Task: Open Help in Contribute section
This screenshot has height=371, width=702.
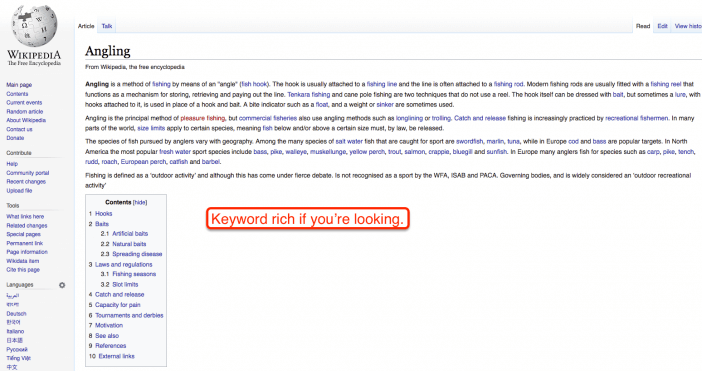Action: 12,164
